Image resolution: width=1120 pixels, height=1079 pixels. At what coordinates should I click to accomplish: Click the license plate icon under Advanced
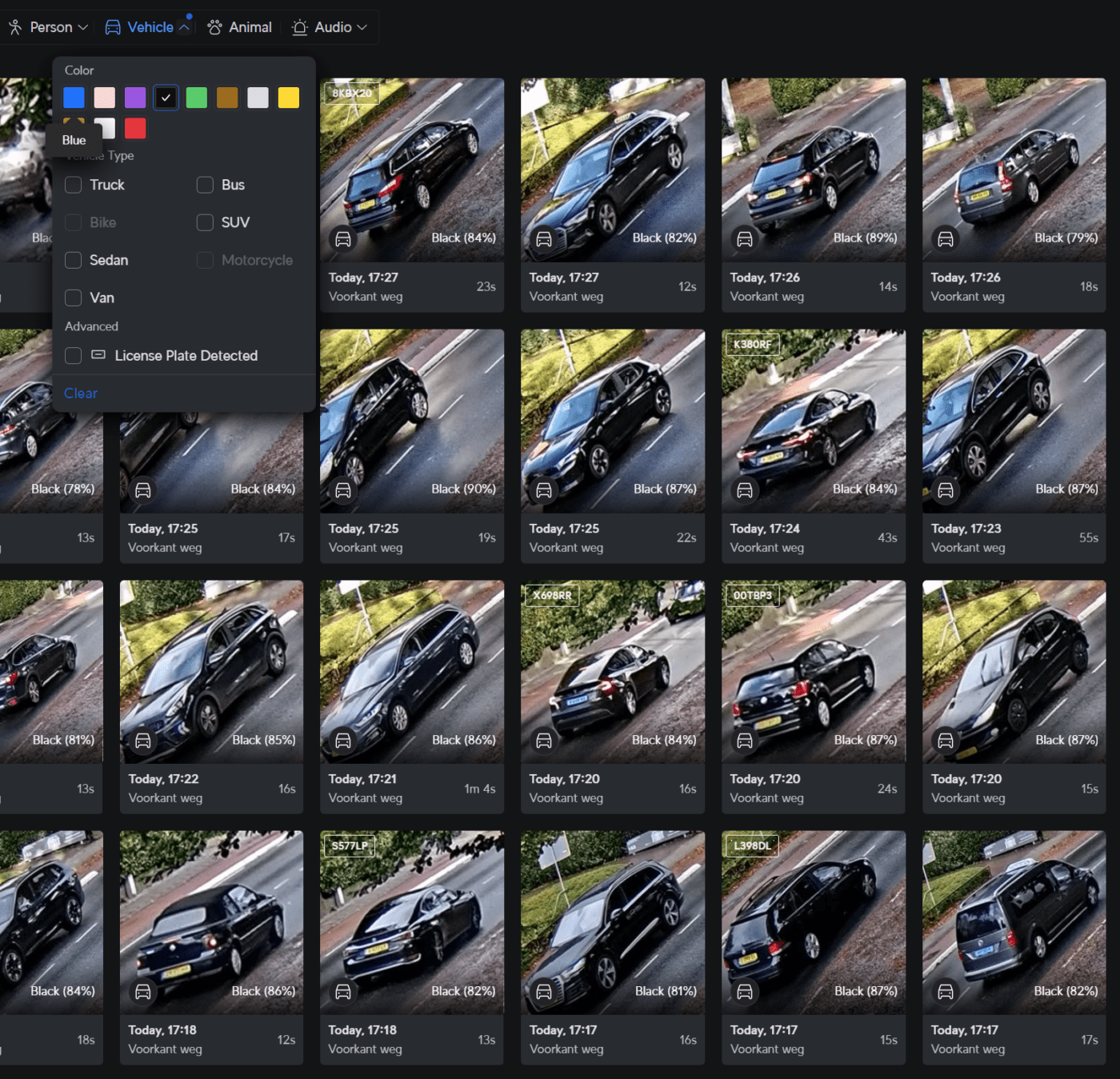(98, 354)
